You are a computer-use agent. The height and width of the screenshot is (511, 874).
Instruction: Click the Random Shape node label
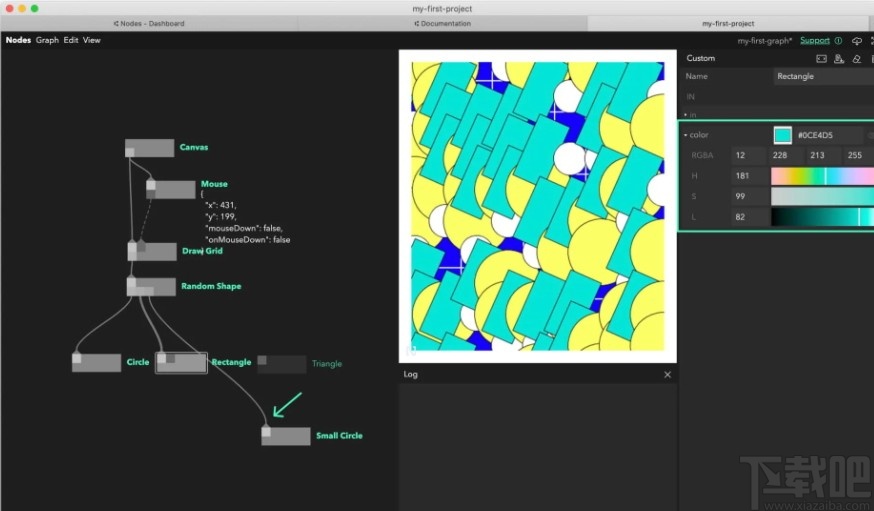pos(211,286)
